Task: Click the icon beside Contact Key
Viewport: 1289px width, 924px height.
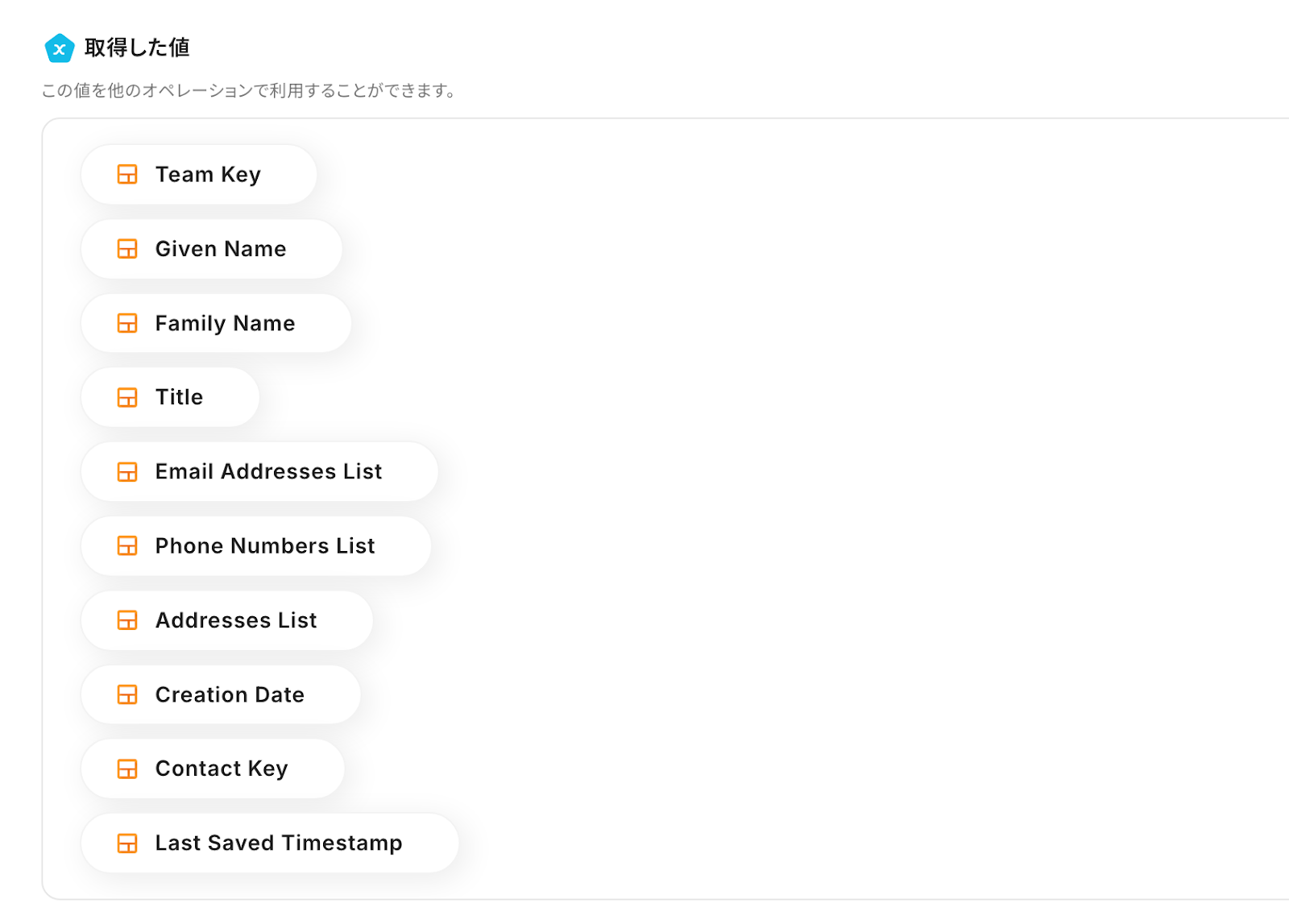Action: click(x=127, y=769)
